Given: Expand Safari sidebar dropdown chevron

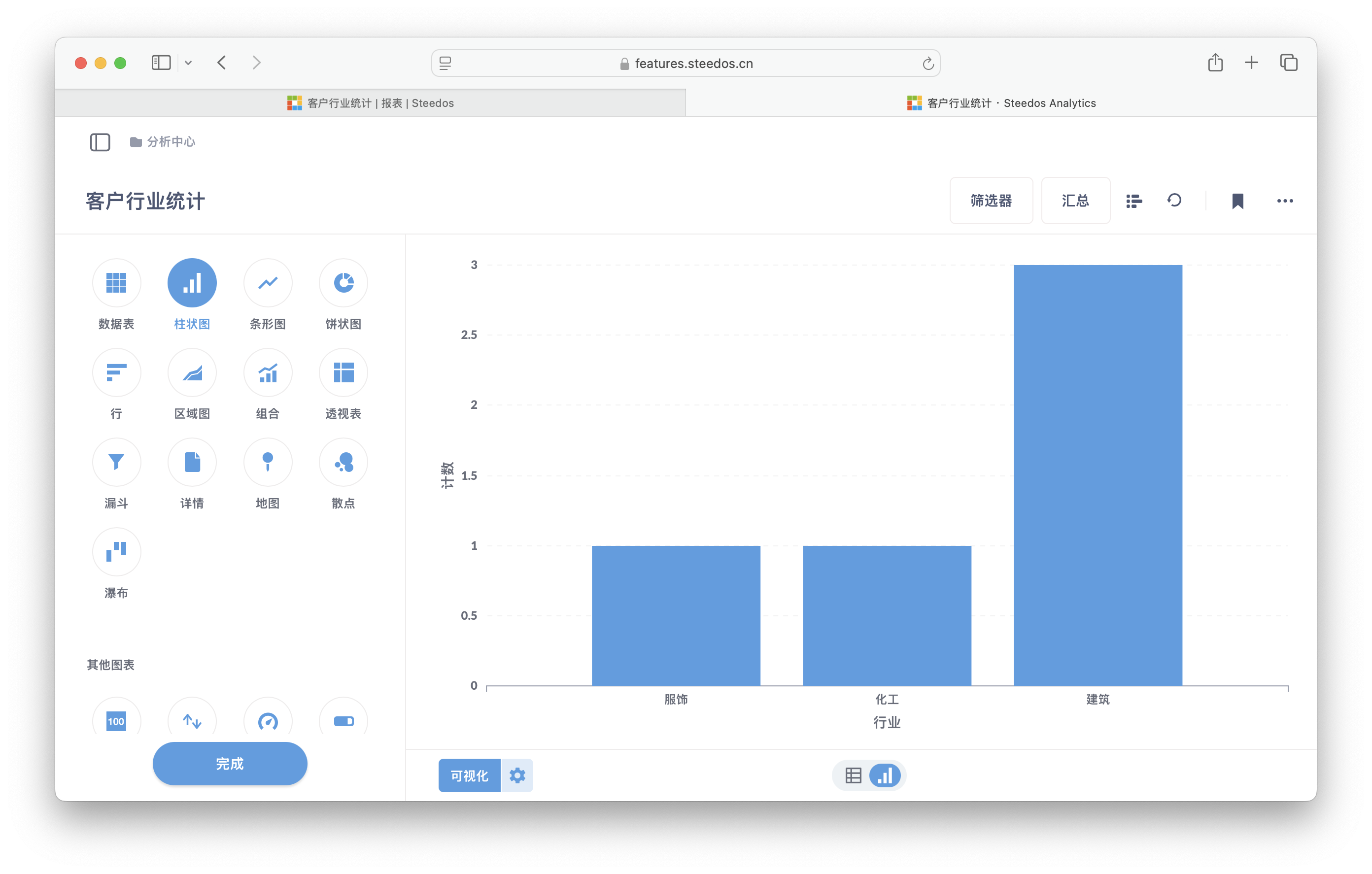Looking at the screenshot, I should pyautogui.click(x=188, y=63).
